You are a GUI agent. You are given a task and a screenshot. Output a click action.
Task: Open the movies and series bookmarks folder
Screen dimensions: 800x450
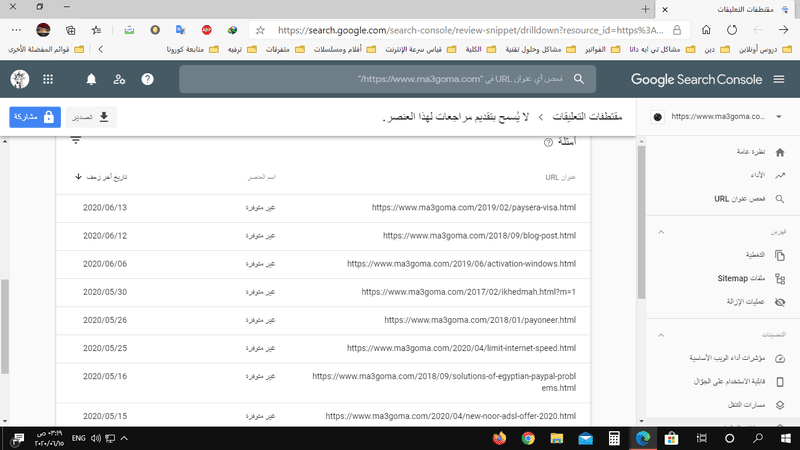pos(344,49)
